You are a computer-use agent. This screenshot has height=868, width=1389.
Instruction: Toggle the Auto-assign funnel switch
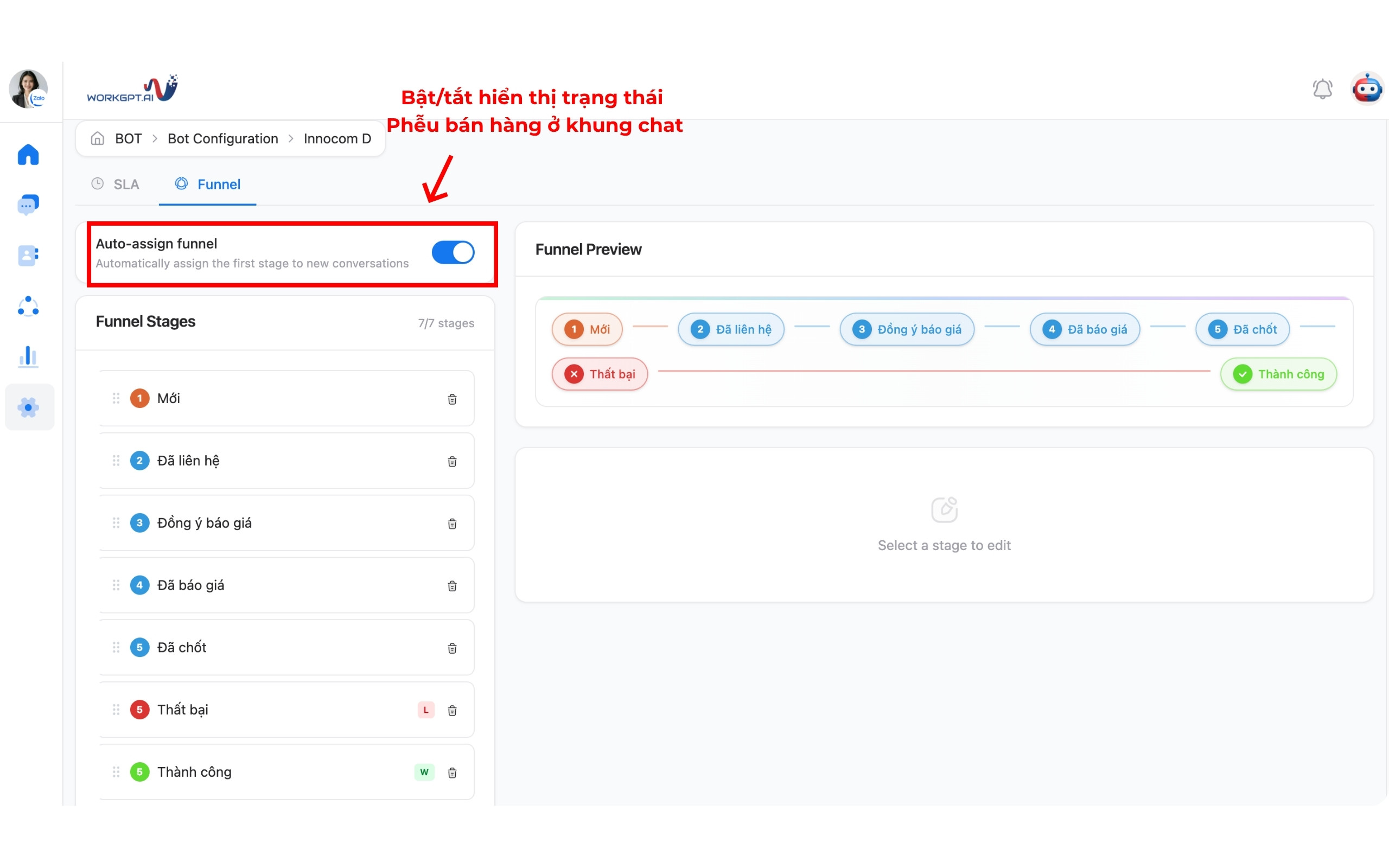pos(453,253)
